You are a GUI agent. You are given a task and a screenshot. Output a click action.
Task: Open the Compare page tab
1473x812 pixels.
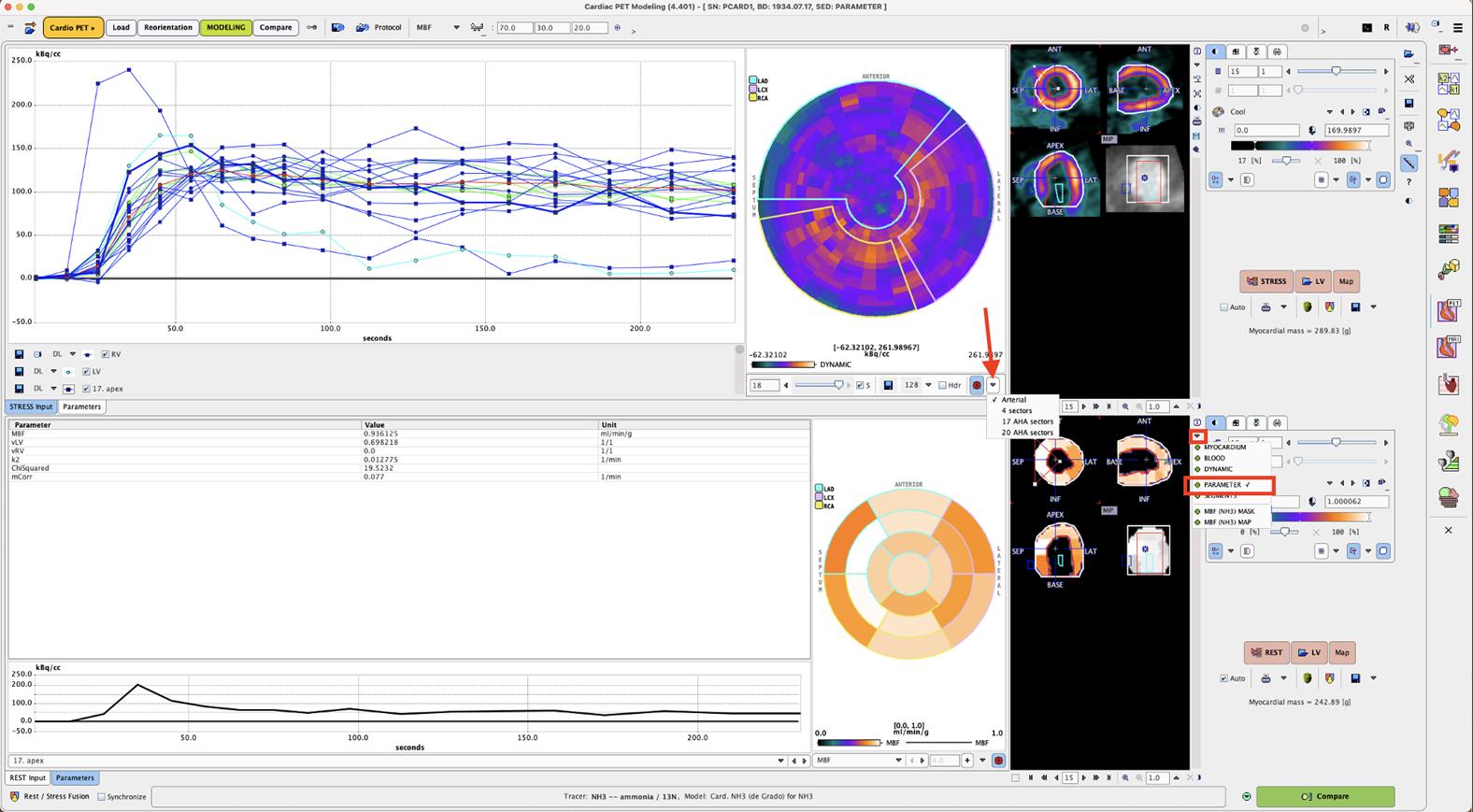point(276,28)
